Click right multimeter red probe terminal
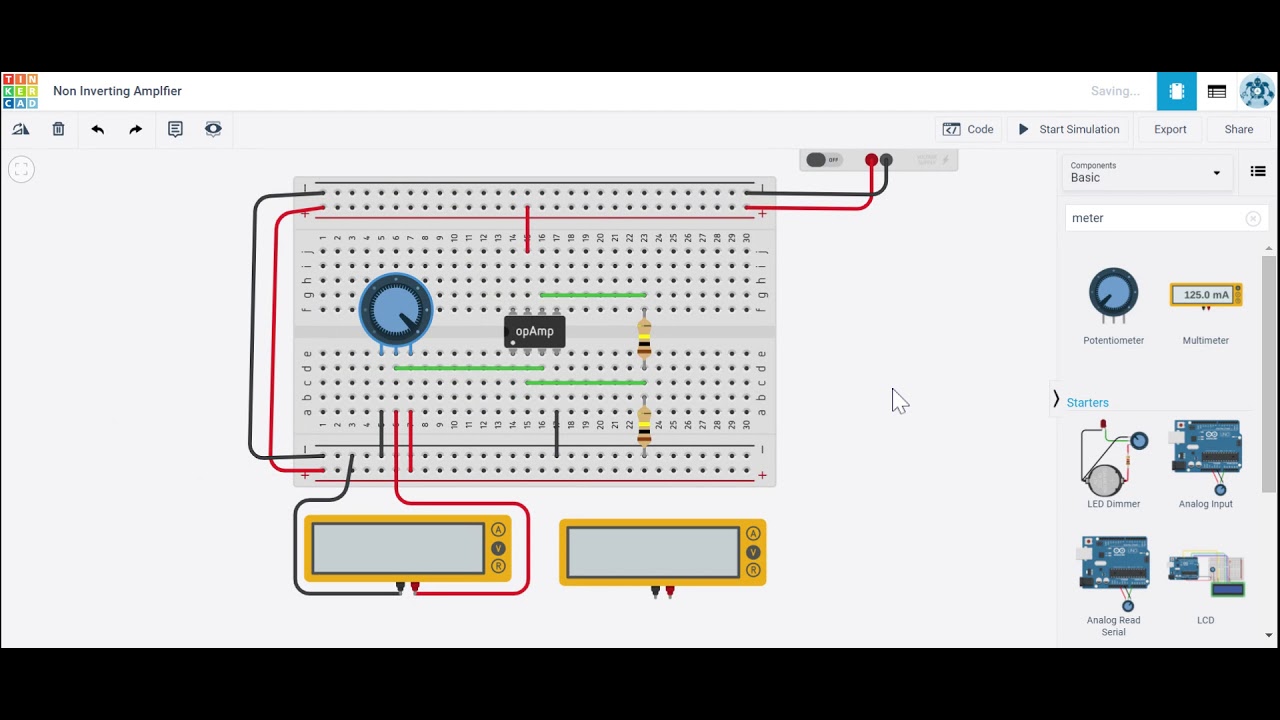 (670, 591)
